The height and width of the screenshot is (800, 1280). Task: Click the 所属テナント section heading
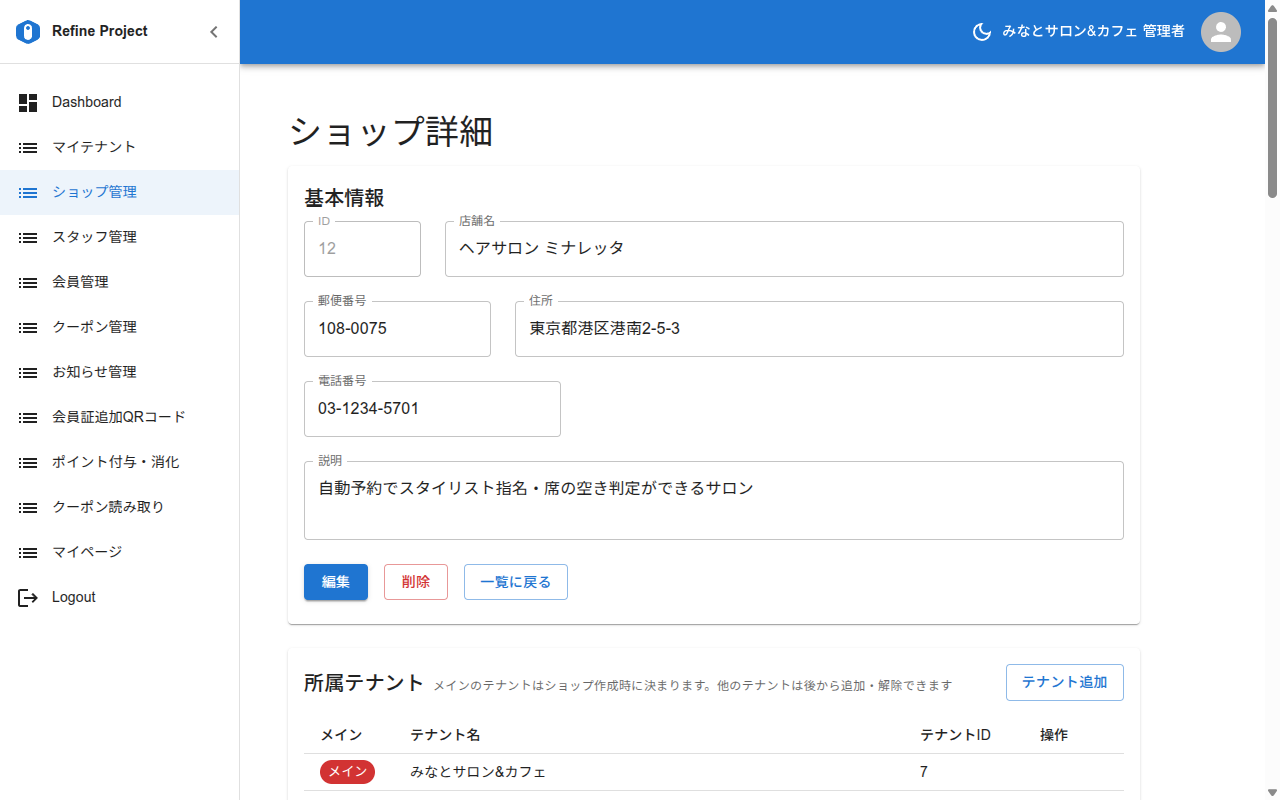[x=364, y=683]
